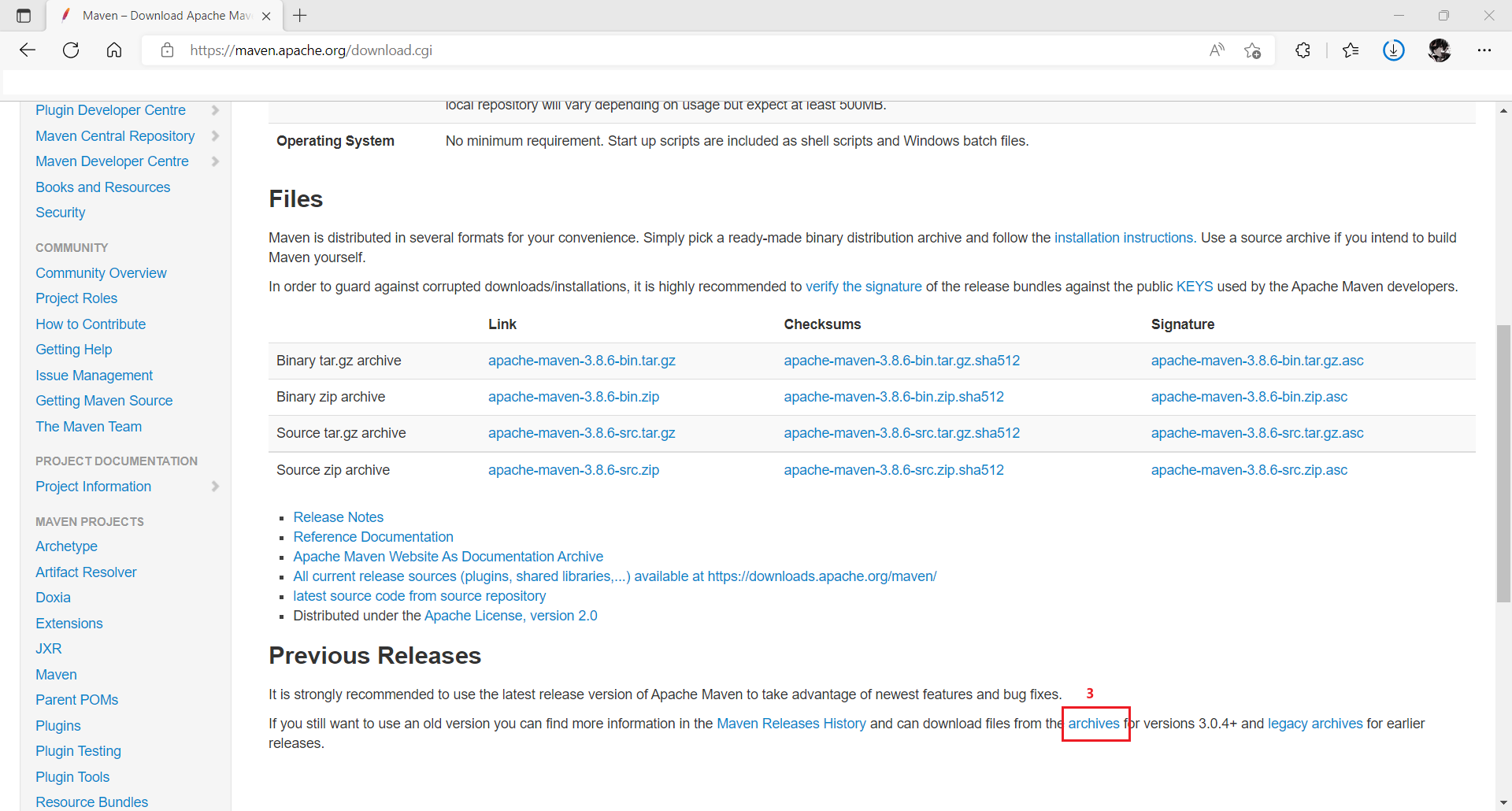Open the Extensions puzzle icon
This screenshot has height=811, width=1512.
coord(1303,50)
